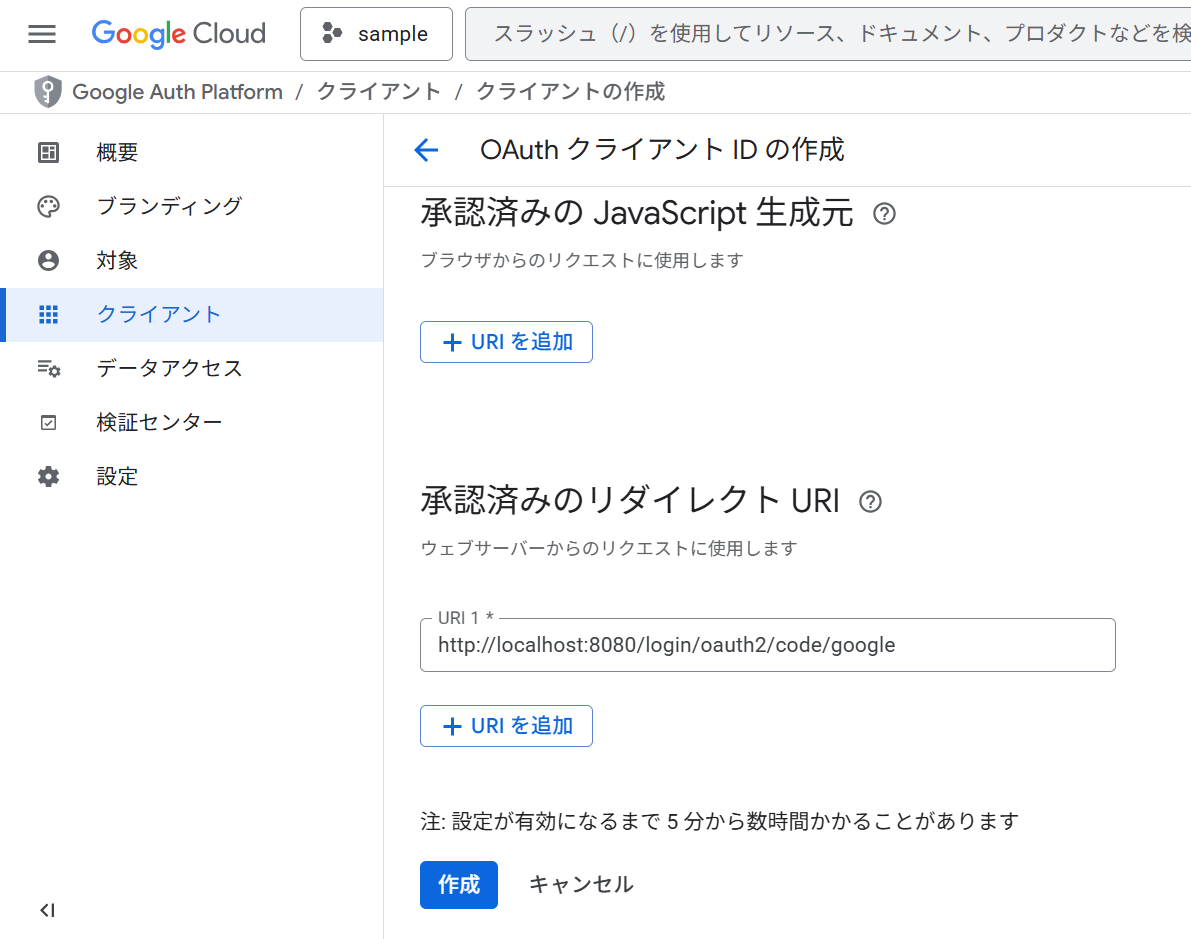Viewport: 1191px width, 939px height.
Task: Open help for 承認済みの JavaScript 生成元
Action: click(x=884, y=214)
